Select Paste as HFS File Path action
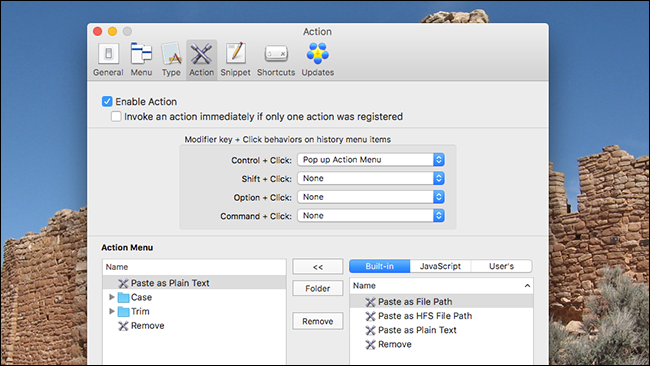650x366 pixels. click(x=441, y=316)
